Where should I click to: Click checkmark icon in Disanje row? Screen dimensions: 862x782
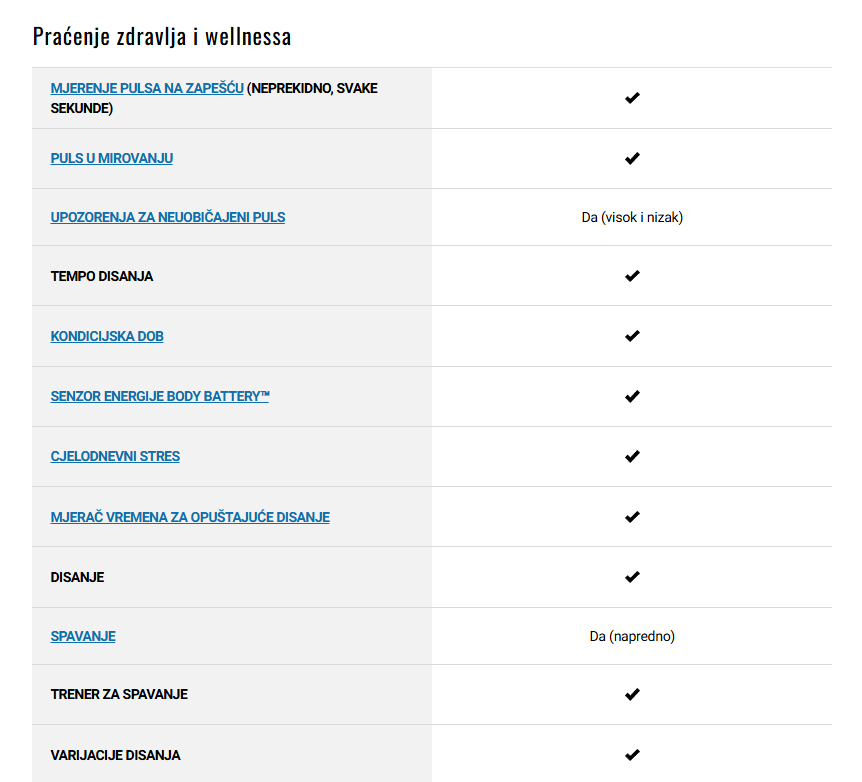(x=632, y=576)
